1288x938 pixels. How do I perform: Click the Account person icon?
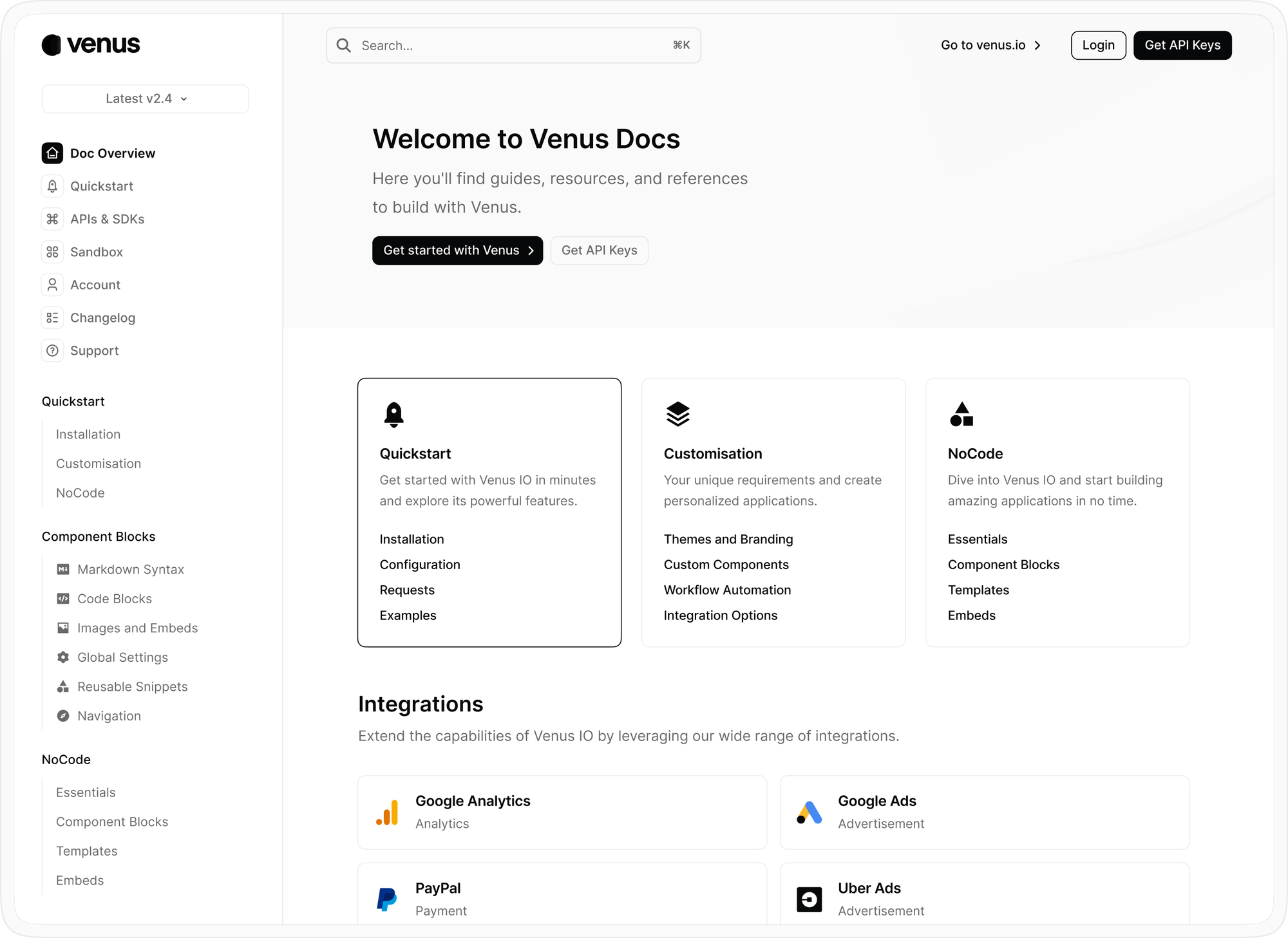(x=52, y=285)
